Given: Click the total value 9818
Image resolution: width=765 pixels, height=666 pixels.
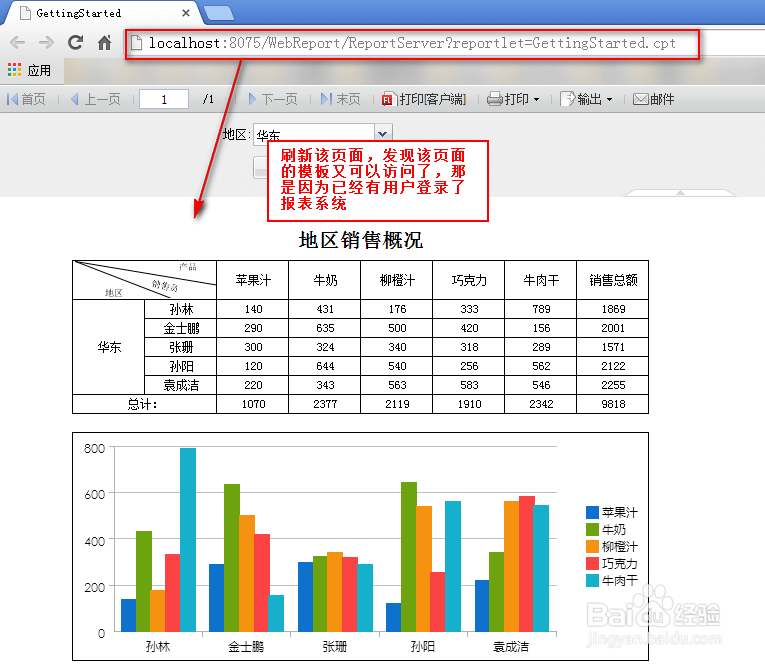Looking at the screenshot, I should [x=613, y=404].
